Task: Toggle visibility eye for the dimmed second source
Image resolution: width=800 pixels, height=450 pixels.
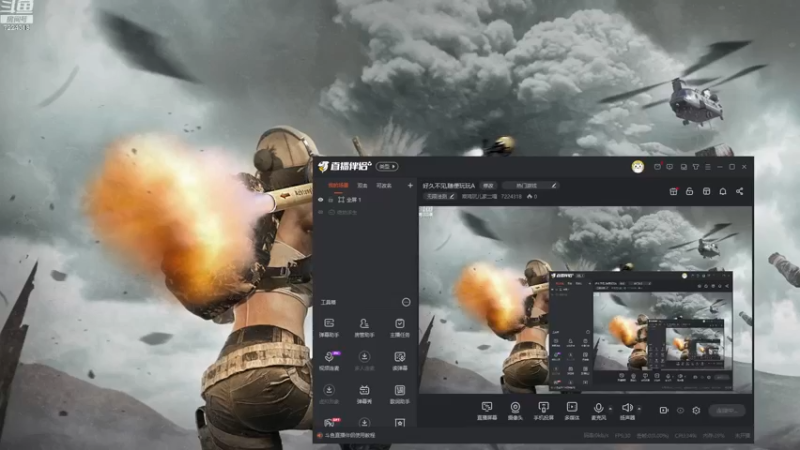Action: (x=320, y=212)
